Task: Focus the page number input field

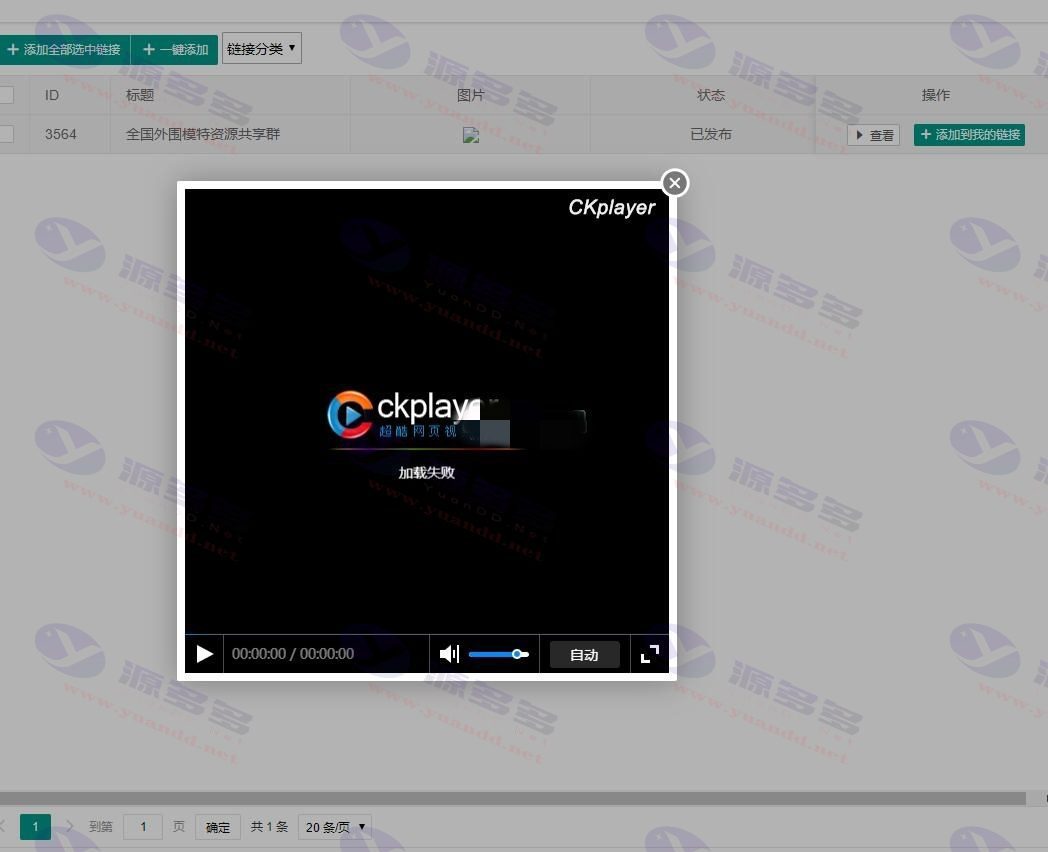Action: pyautogui.click(x=143, y=827)
